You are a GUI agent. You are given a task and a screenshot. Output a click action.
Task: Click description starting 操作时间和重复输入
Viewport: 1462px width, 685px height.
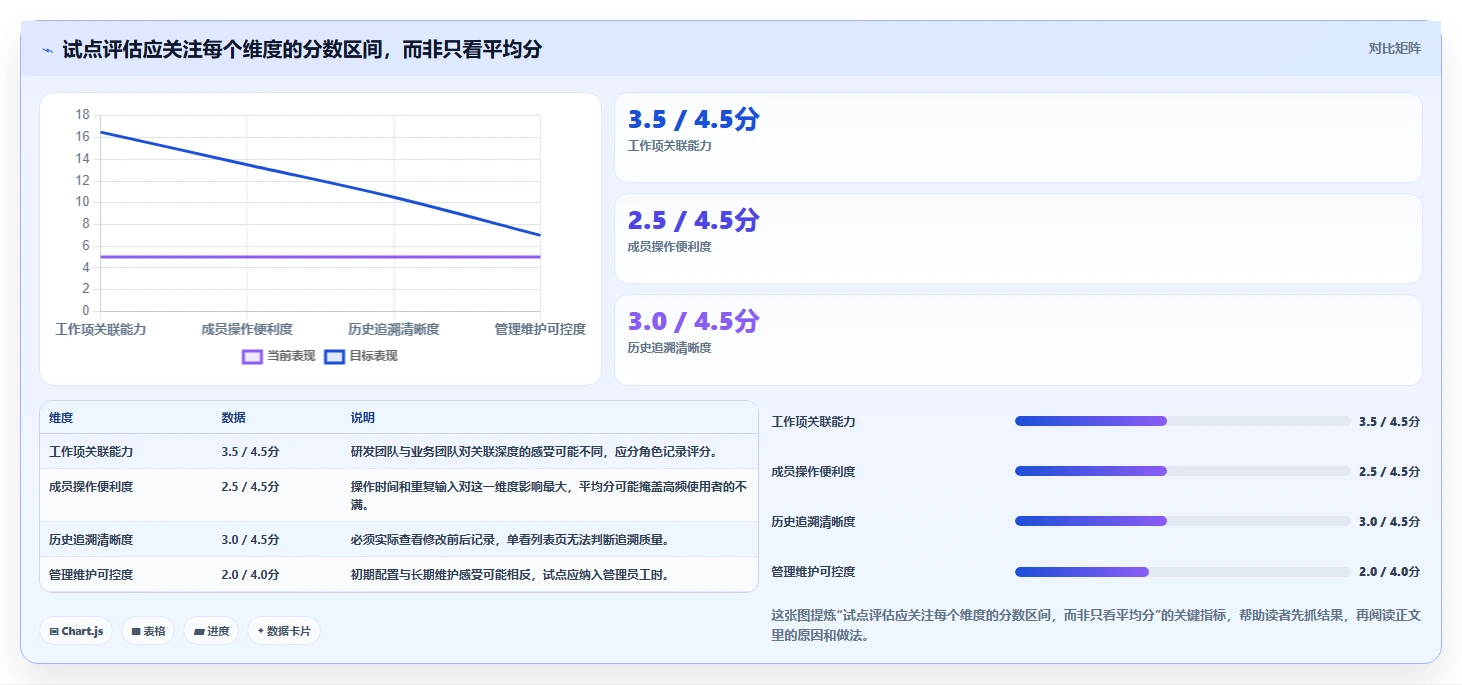point(548,495)
